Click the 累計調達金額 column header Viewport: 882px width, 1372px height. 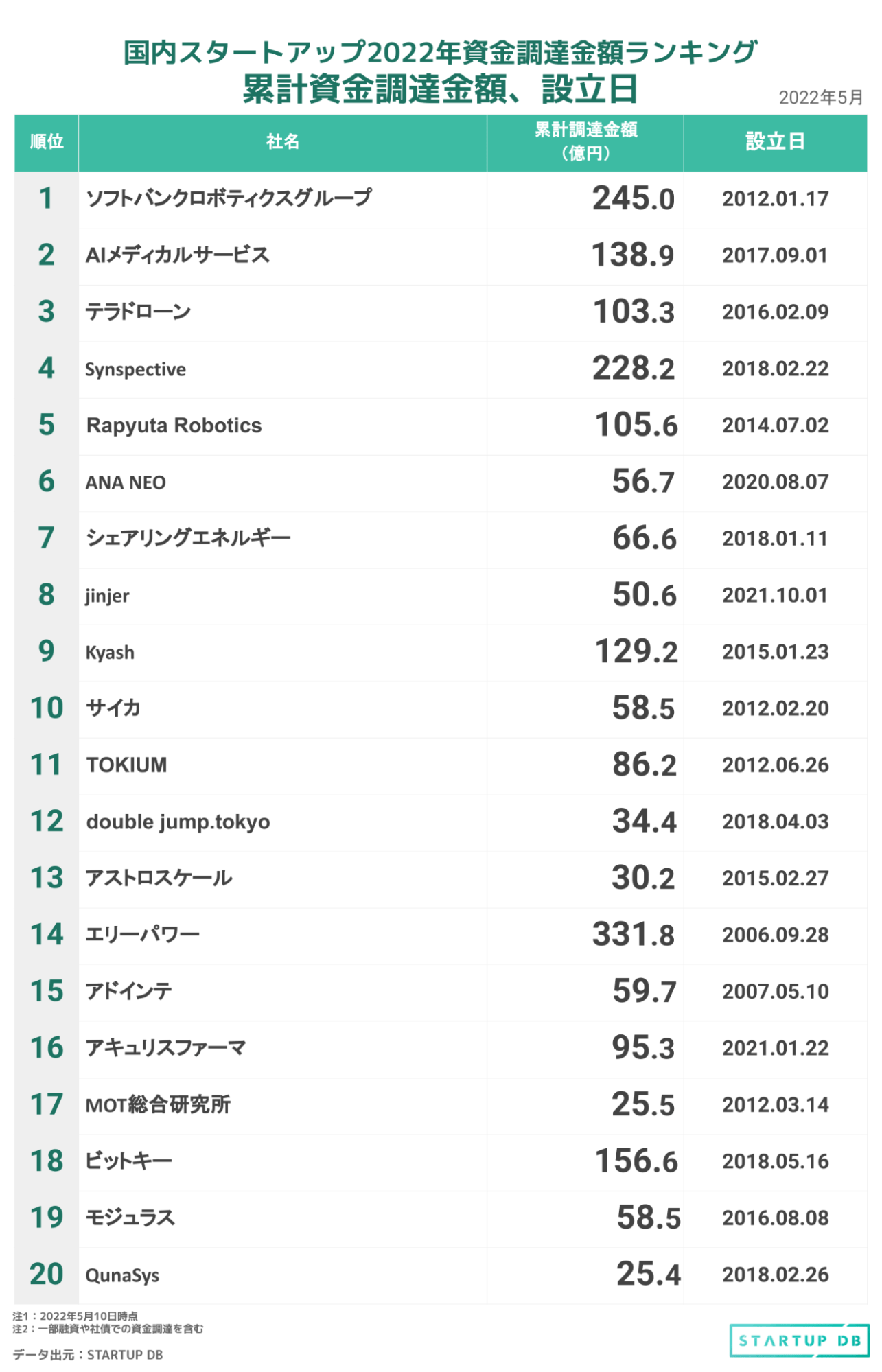click(585, 141)
